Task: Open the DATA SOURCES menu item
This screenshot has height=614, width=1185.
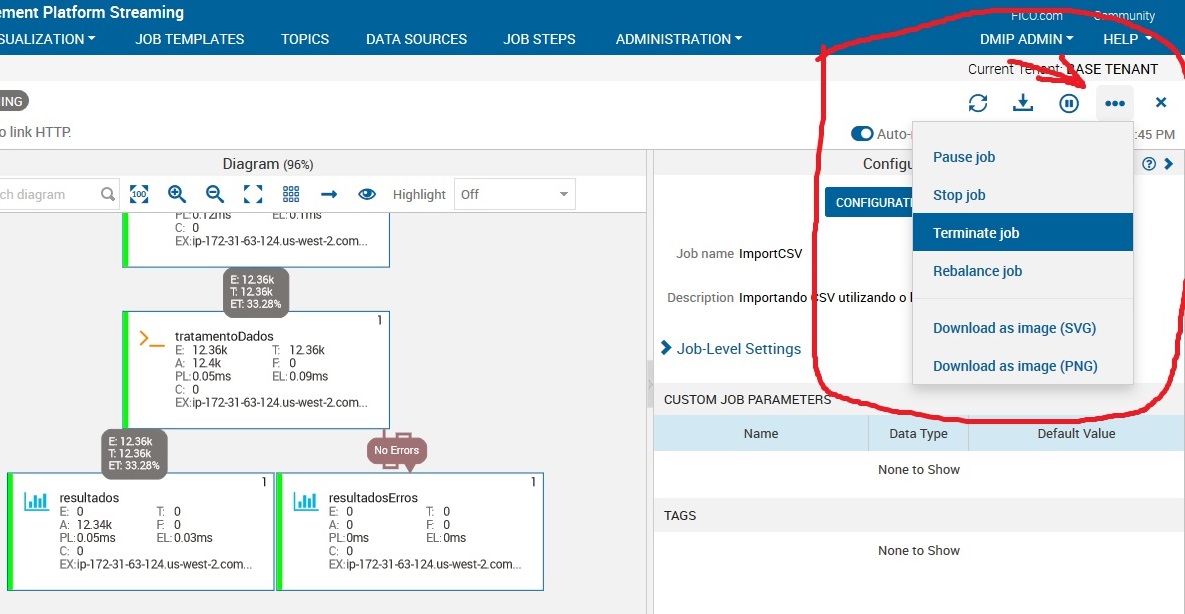Action: pos(416,39)
